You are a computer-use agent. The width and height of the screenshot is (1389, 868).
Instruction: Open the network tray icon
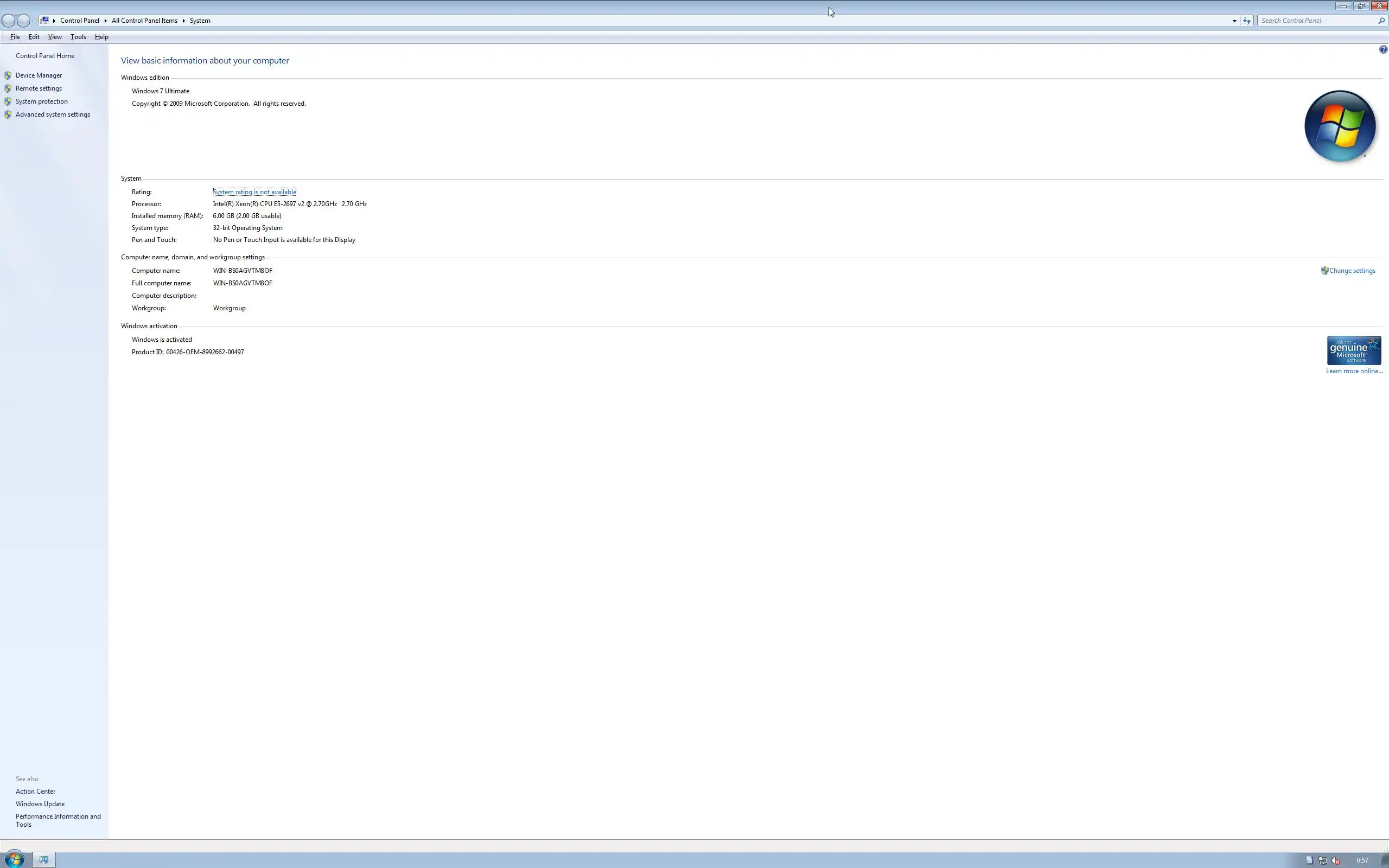[1322, 860]
